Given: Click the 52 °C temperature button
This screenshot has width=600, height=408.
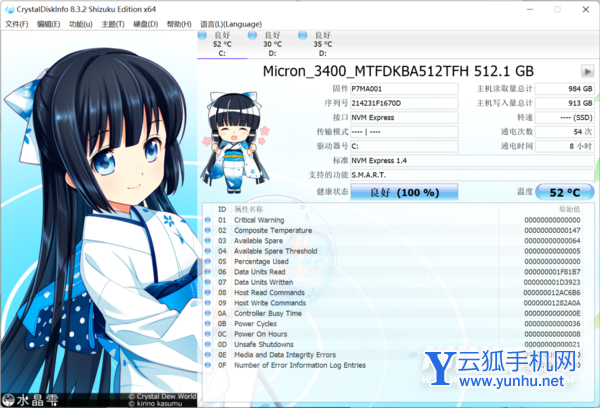Looking at the screenshot, I should coord(565,192).
